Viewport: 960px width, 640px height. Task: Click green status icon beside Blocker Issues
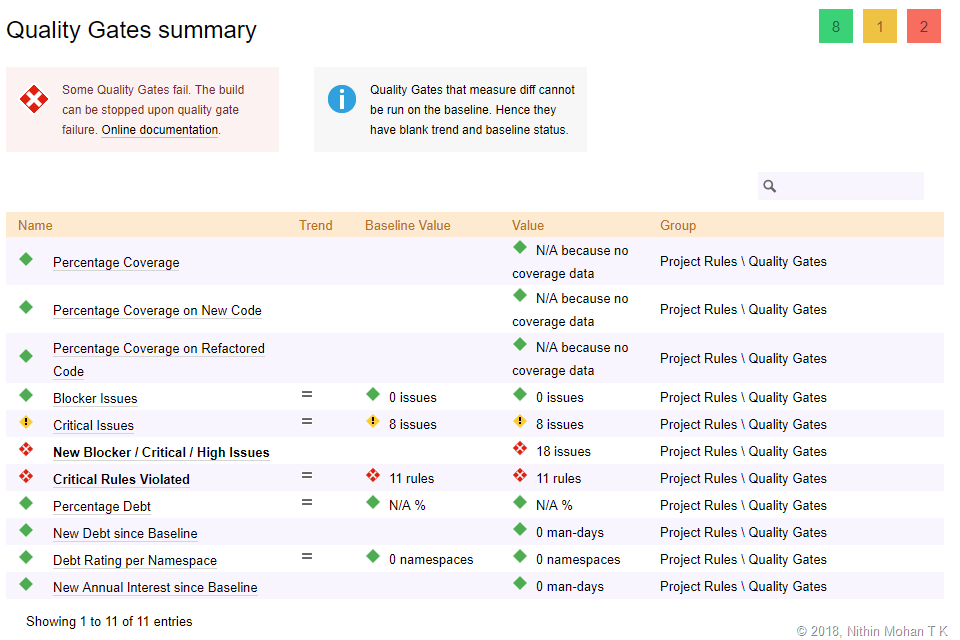pyautogui.click(x=26, y=396)
